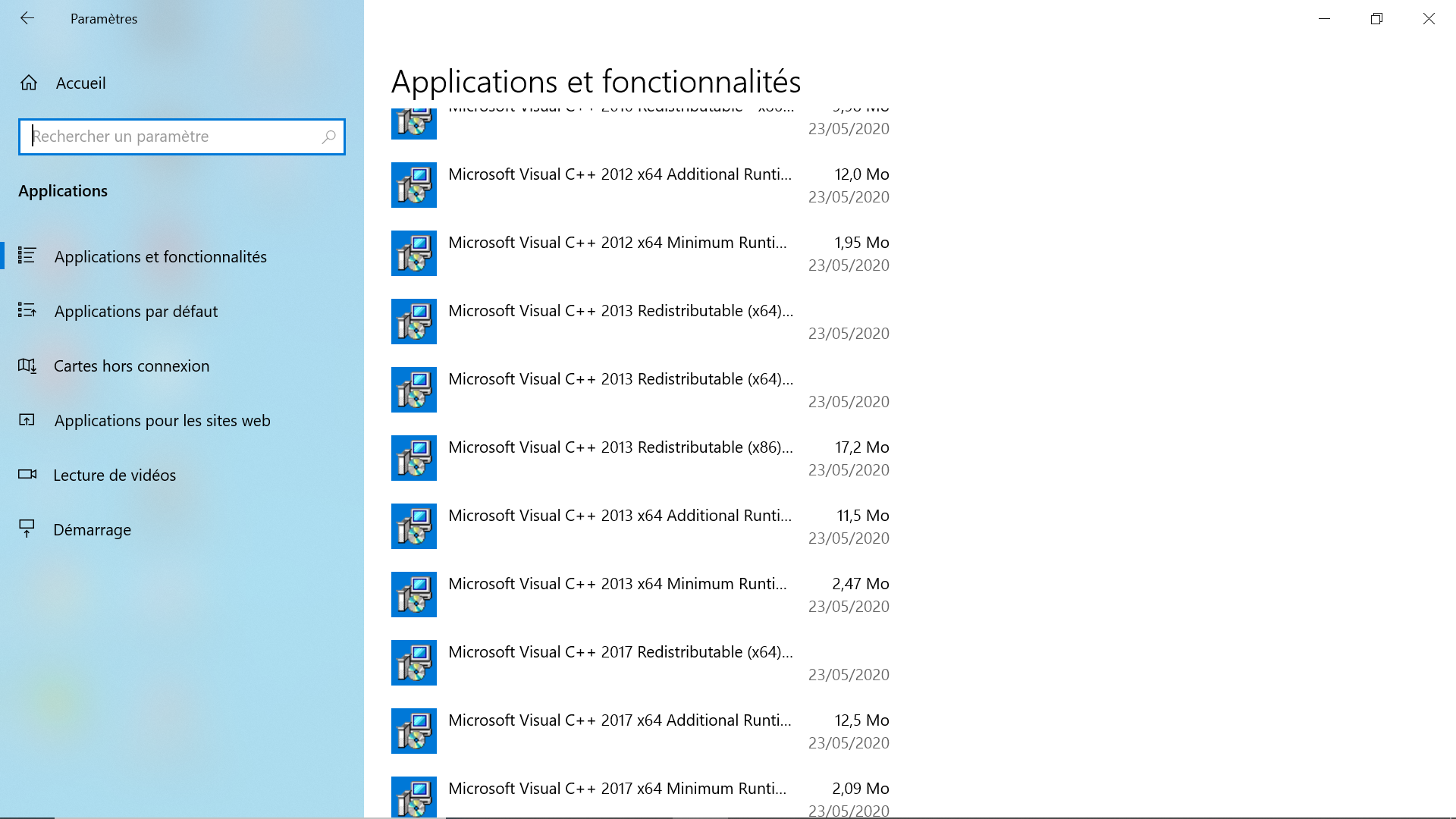Click the Visual C++ 2013 Redistributable (x86) installer icon
Screen dimensions: 1456x819
coord(414,458)
